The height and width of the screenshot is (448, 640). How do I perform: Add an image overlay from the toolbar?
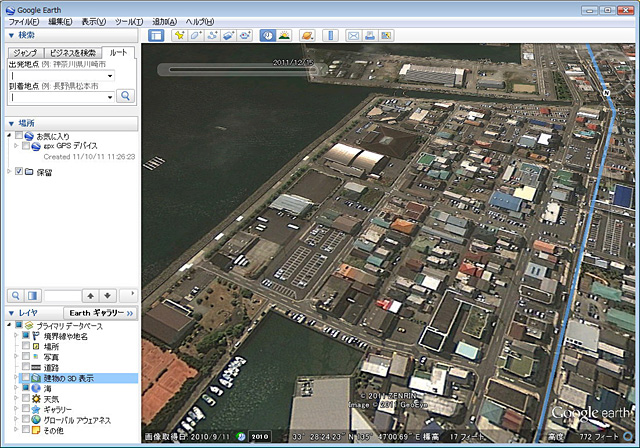pyautogui.click(x=228, y=35)
